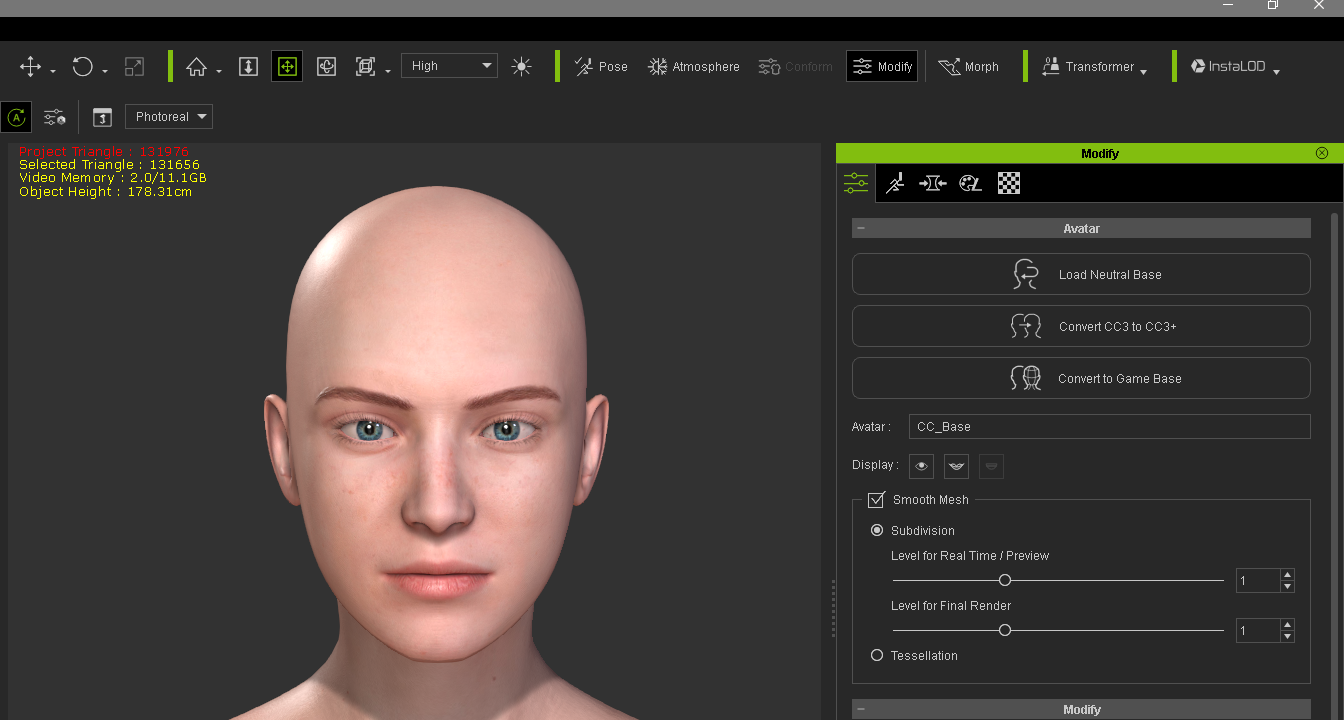
Task: Click Convert CC3 to CC3+ button
Action: pyautogui.click(x=1081, y=326)
